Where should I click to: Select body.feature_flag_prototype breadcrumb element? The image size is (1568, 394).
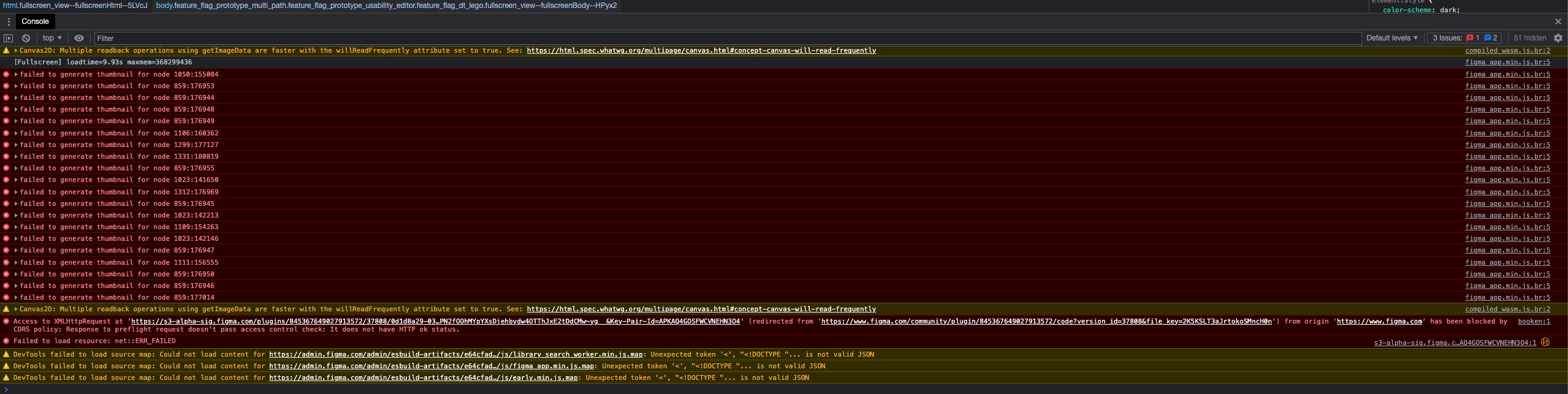386,6
